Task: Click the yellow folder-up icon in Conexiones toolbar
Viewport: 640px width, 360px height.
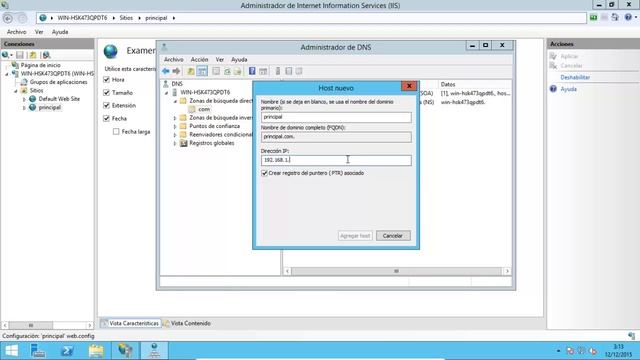Action: point(33,55)
